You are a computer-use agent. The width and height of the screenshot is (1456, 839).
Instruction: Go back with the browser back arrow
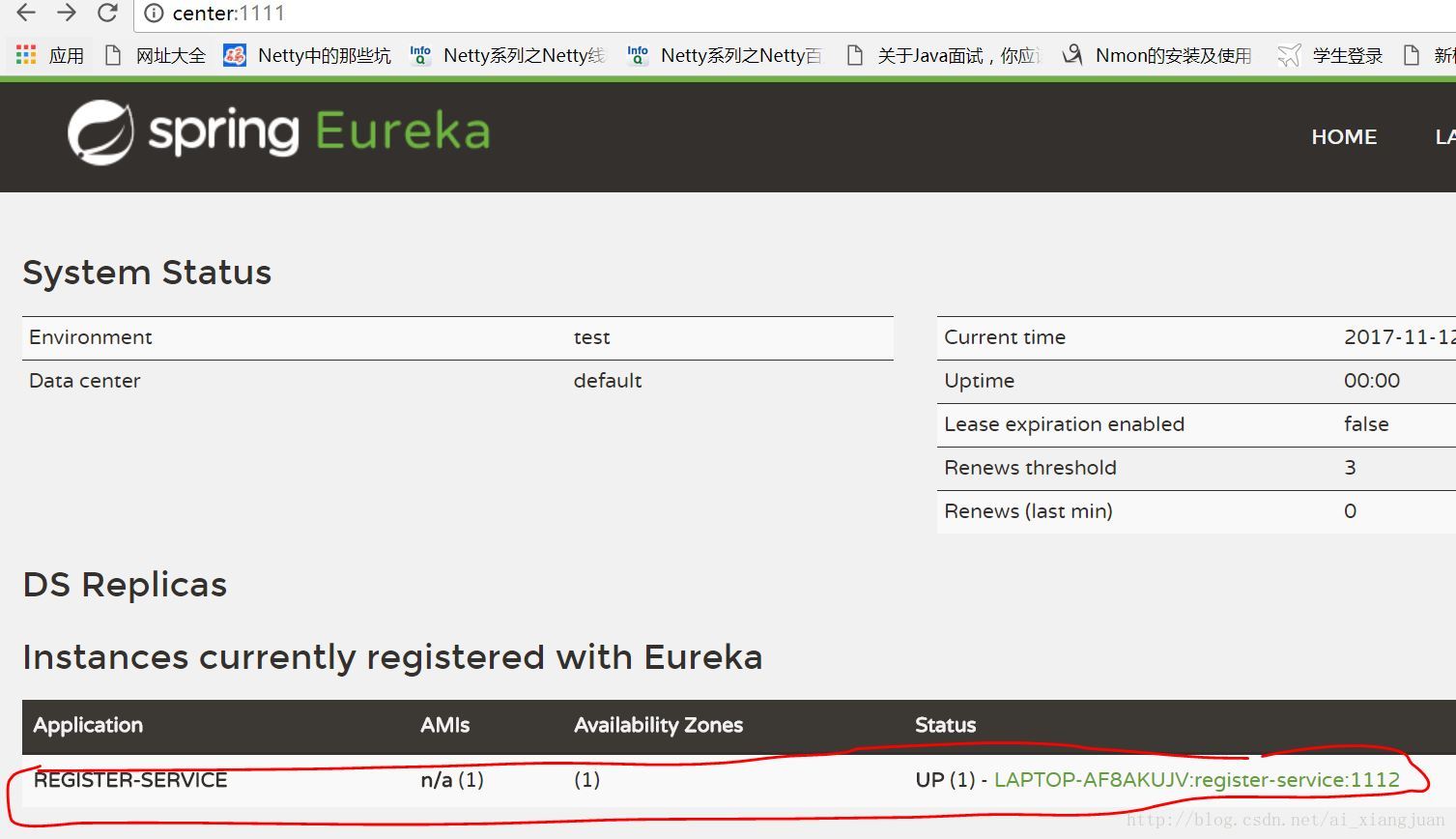pyautogui.click(x=26, y=13)
